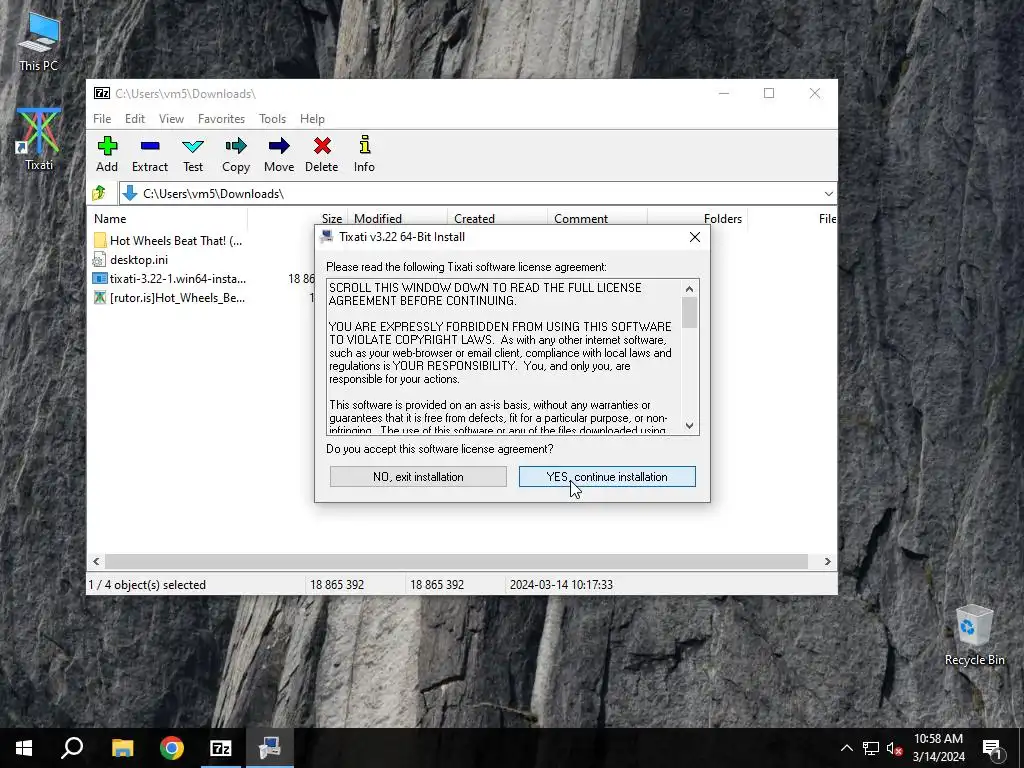This screenshot has width=1024, height=768.
Task: Open Google Chrome from the taskbar
Action: pyautogui.click(x=172, y=748)
